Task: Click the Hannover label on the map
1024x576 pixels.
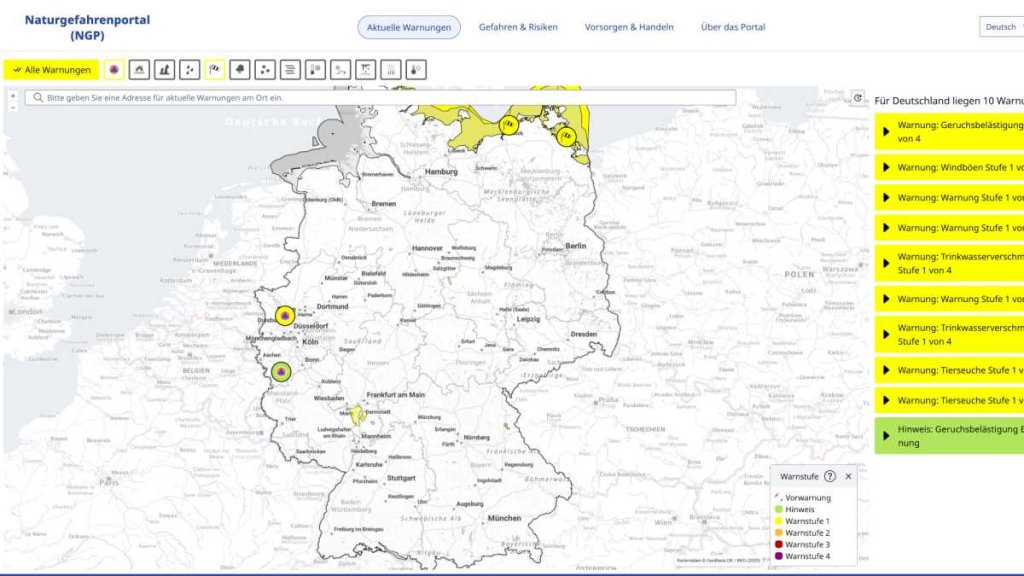Action: pos(427,248)
